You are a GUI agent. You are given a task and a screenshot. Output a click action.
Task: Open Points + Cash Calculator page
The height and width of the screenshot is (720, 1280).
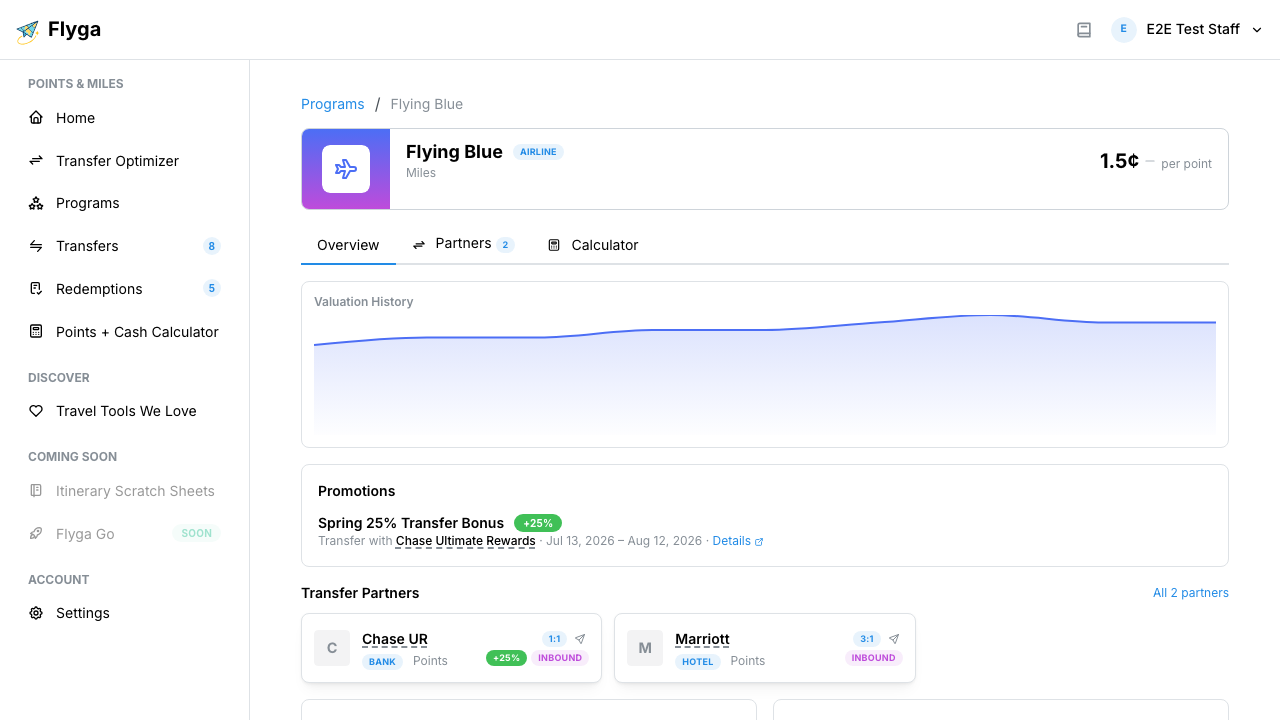(x=124, y=332)
